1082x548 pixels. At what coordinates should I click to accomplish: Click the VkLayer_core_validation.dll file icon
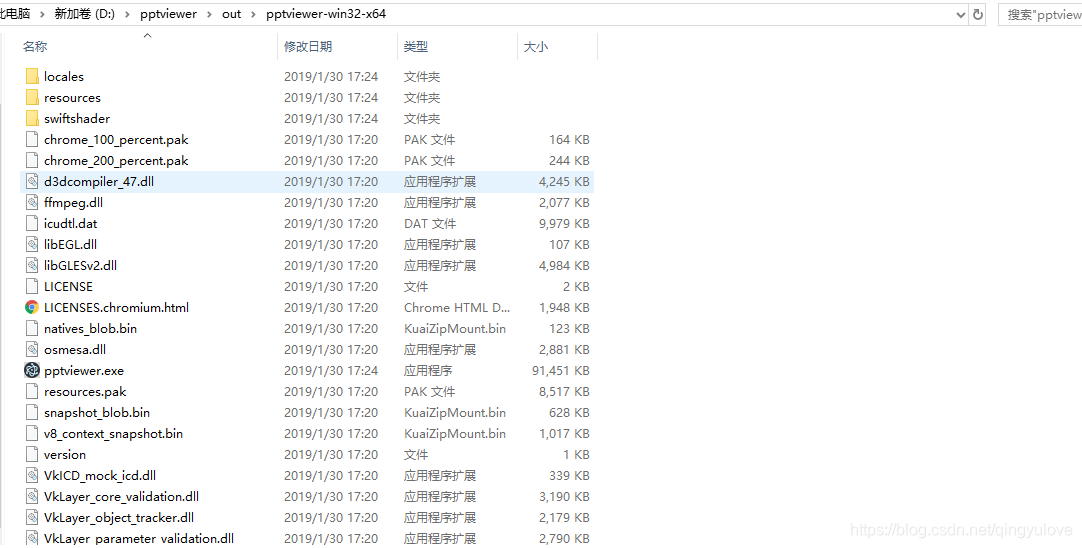(32, 496)
